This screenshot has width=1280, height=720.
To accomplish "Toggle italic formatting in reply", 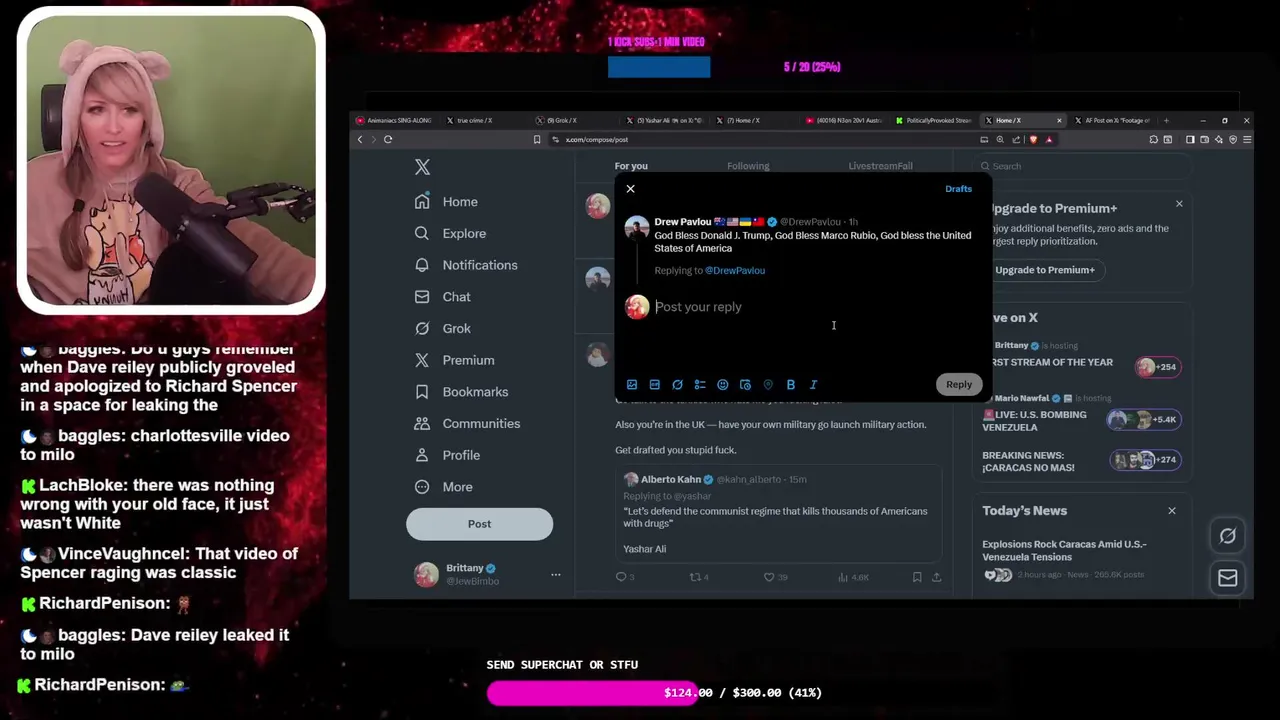I will coord(813,385).
